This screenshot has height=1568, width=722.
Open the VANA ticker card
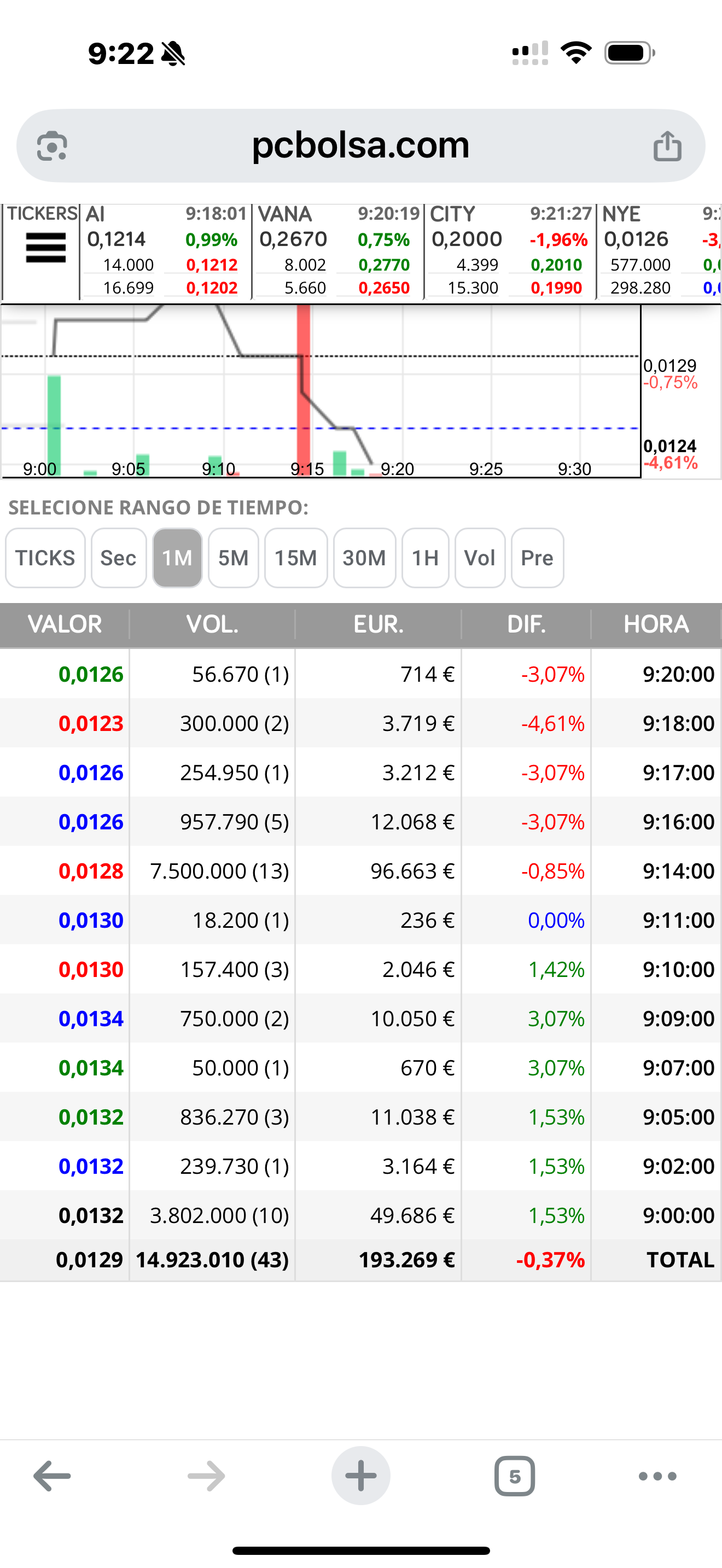click(339, 251)
